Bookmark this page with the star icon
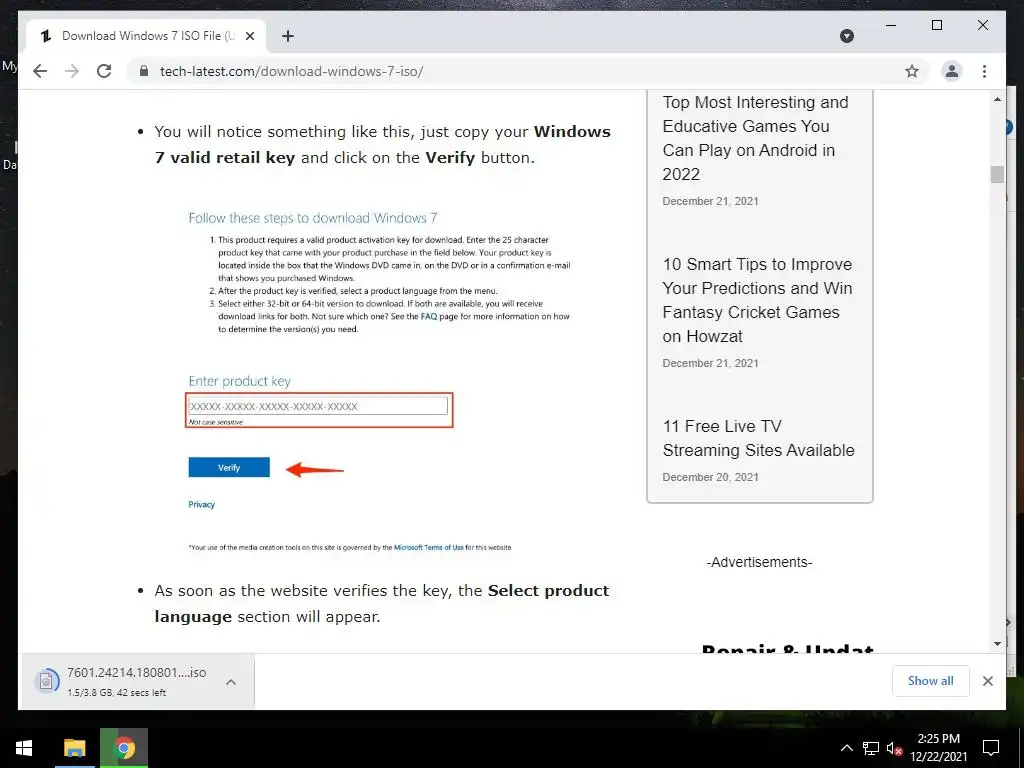The width and height of the screenshot is (1024, 768). [912, 71]
